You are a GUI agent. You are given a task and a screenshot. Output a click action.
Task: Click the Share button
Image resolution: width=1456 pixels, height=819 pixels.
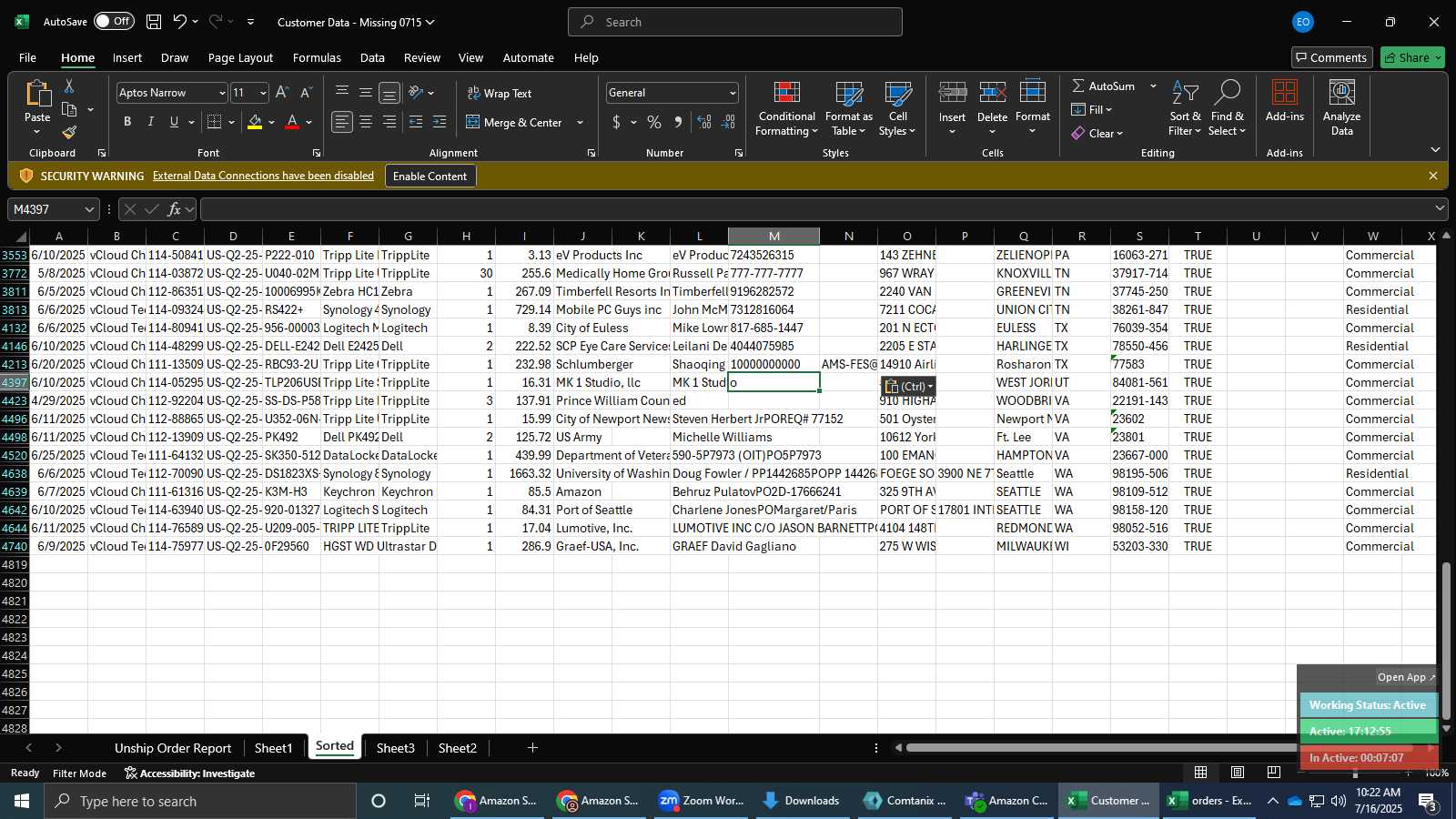(1412, 57)
